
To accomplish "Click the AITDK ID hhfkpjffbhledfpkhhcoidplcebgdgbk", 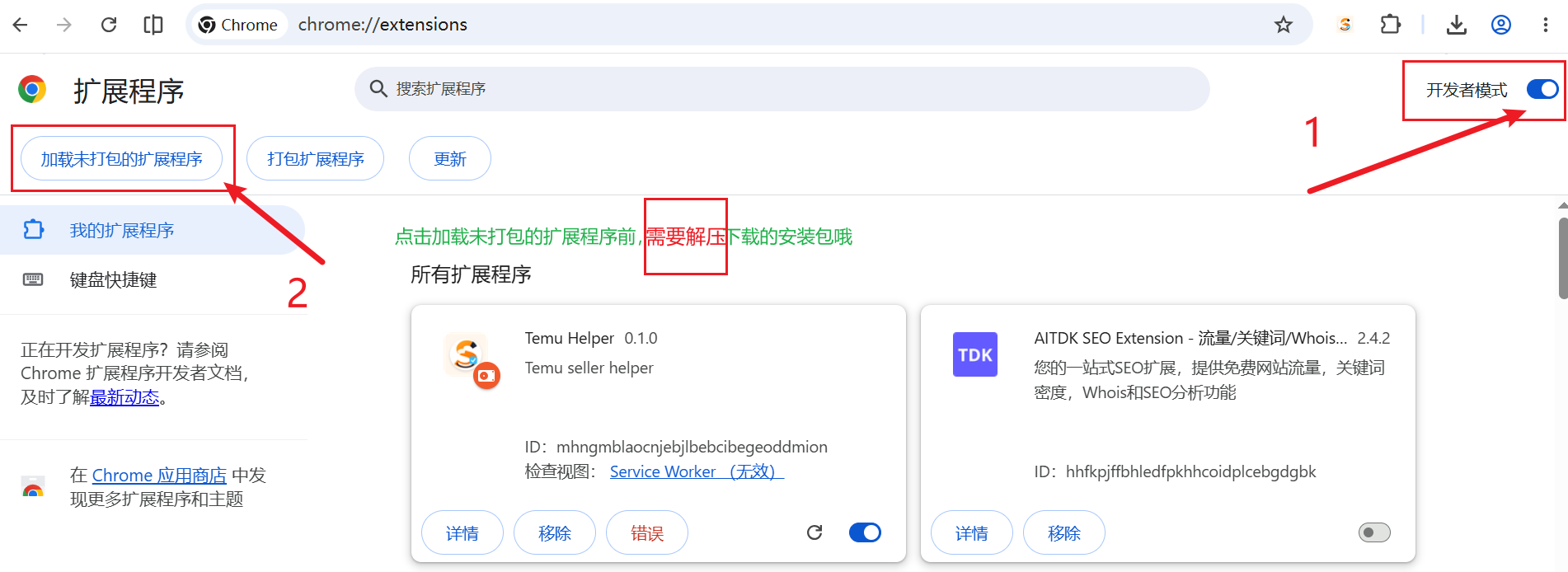I will [x=1191, y=471].
